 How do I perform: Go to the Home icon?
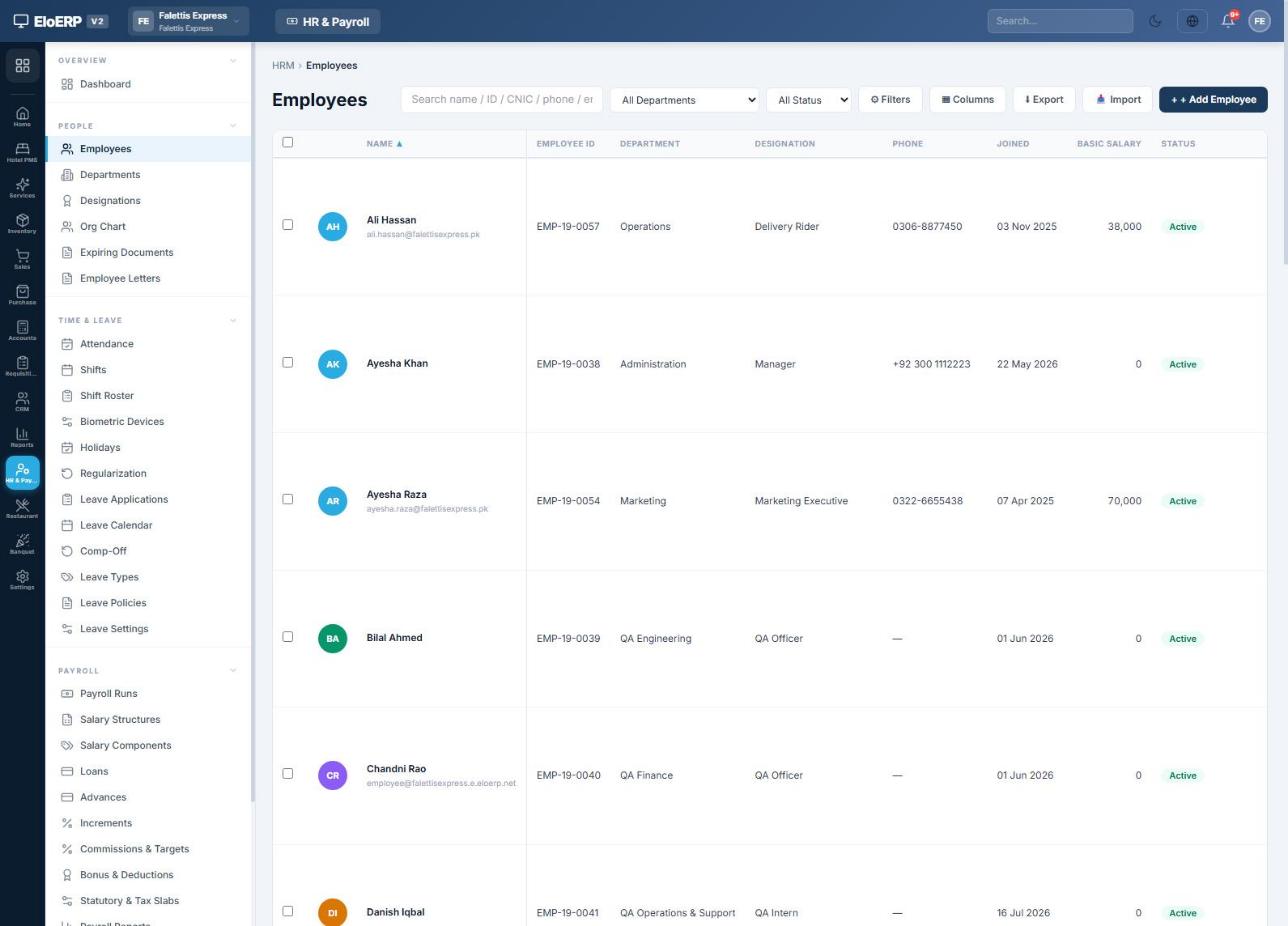tap(22, 116)
